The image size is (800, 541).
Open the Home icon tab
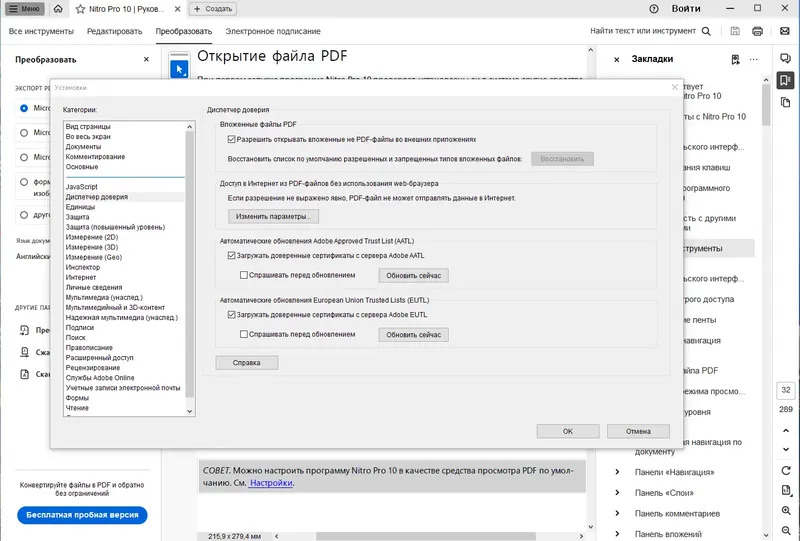58,9
